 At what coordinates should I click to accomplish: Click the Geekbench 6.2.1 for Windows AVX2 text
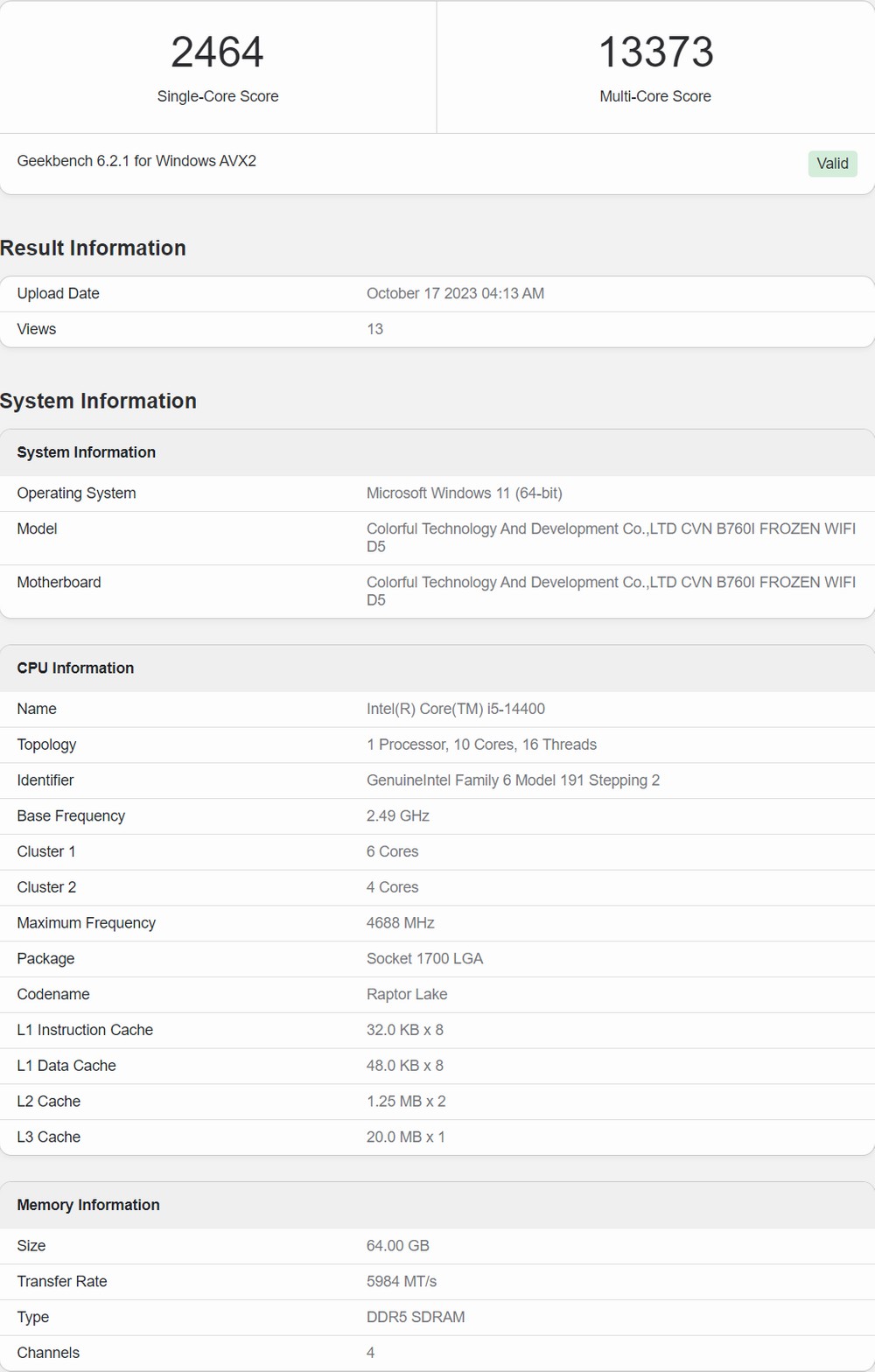pyautogui.click(x=136, y=161)
